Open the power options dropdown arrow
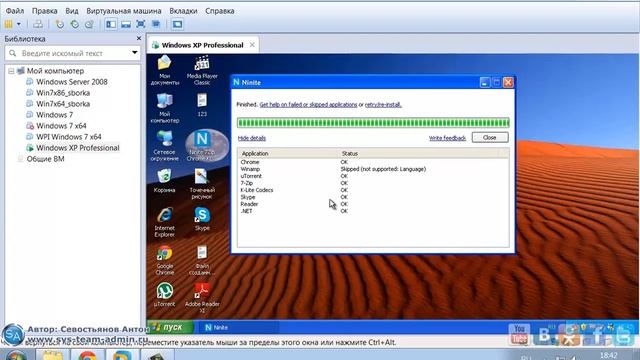 pyautogui.click(x=18, y=24)
